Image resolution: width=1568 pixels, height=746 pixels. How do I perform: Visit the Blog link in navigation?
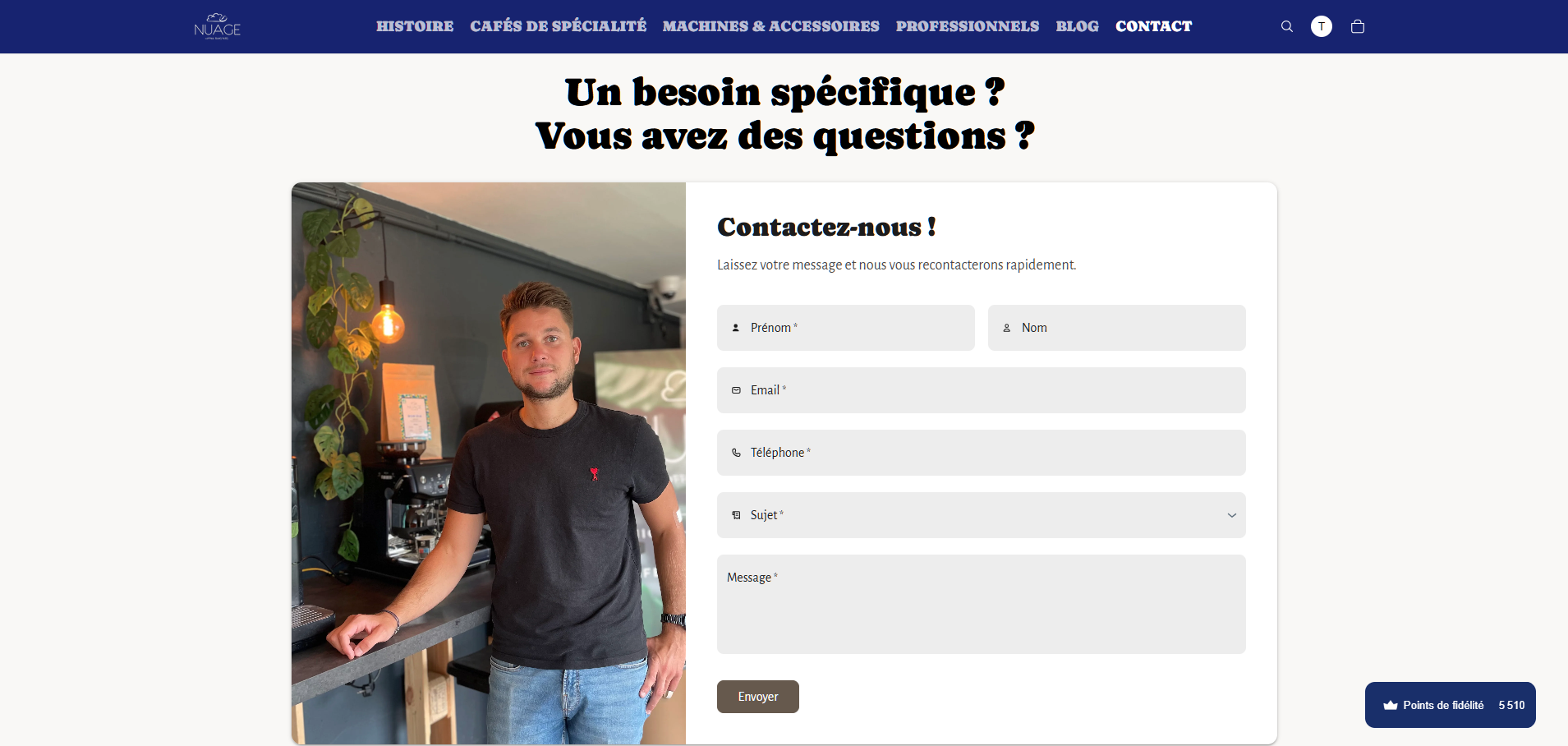1077,26
